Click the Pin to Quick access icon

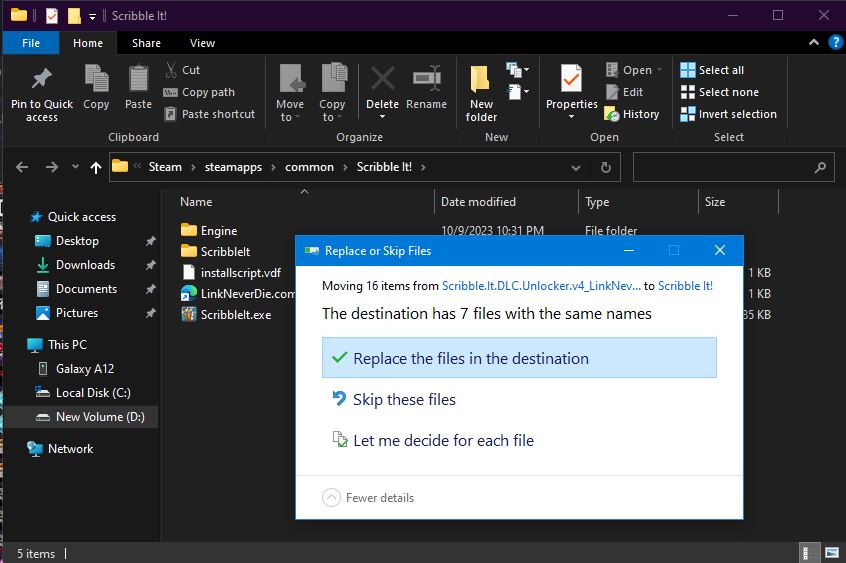41,80
